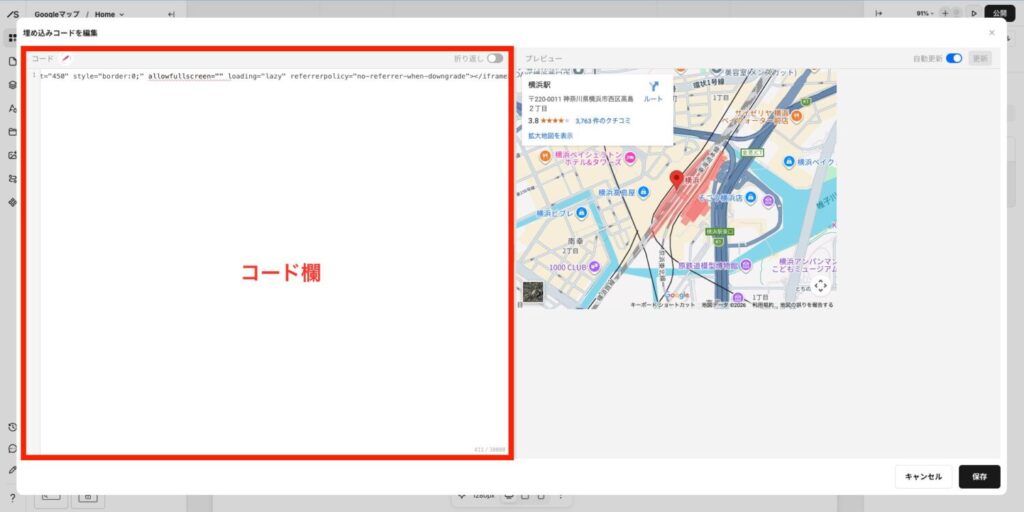Disable the 自動更新 auto-update switch

click(954, 59)
